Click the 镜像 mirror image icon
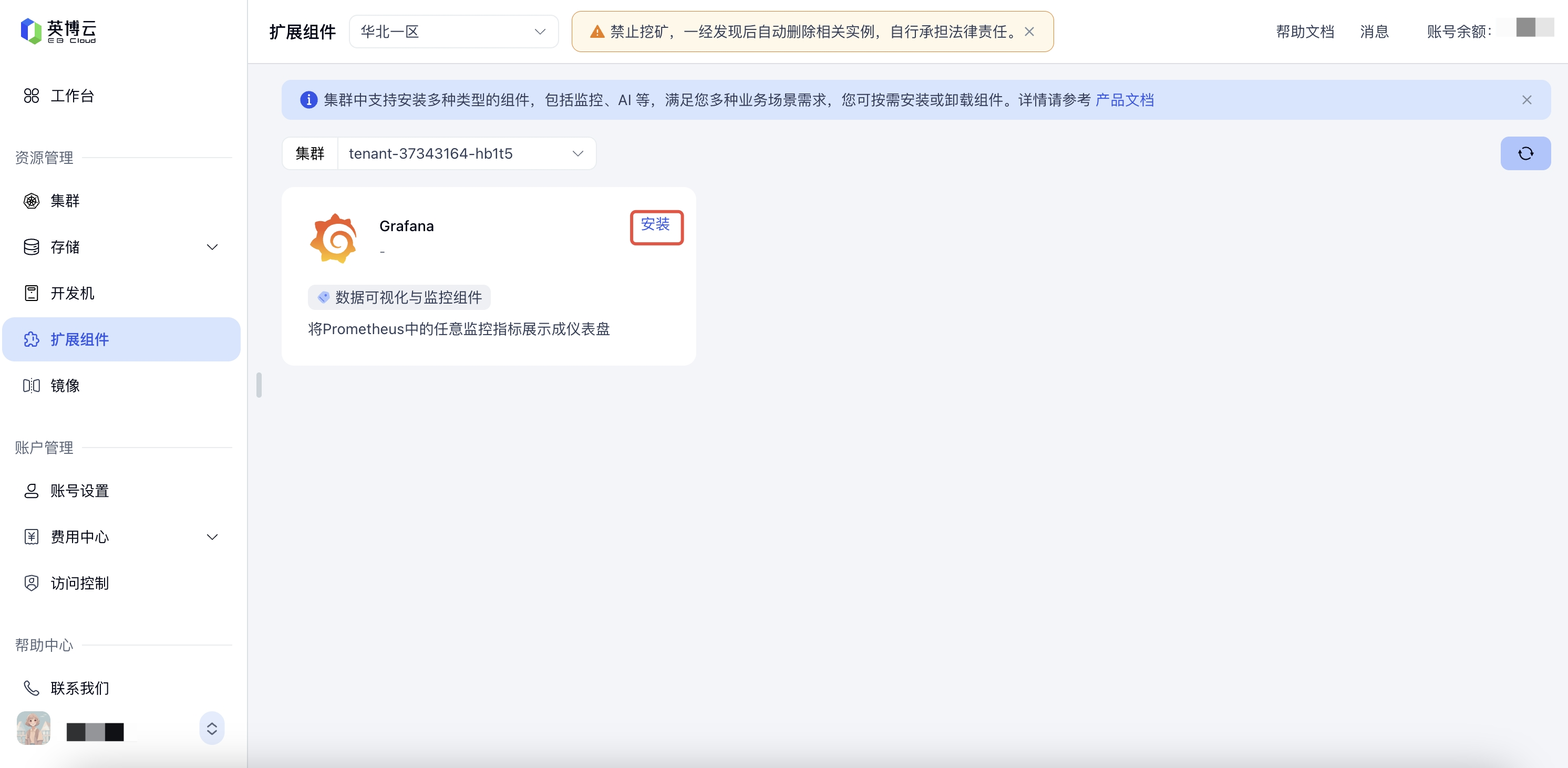Viewport: 1568px width, 768px height. coord(31,386)
